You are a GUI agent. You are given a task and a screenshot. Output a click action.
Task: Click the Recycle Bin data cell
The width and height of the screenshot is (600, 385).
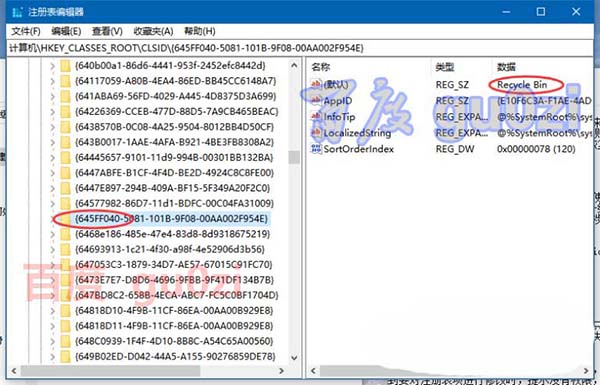pyautogui.click(x=522, y=85)
